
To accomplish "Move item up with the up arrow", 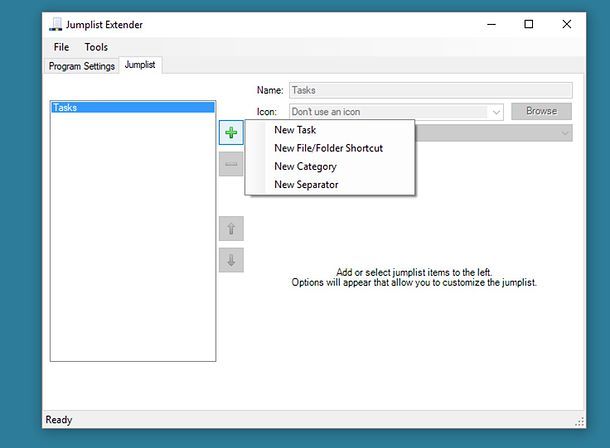I will coord(231,228).
